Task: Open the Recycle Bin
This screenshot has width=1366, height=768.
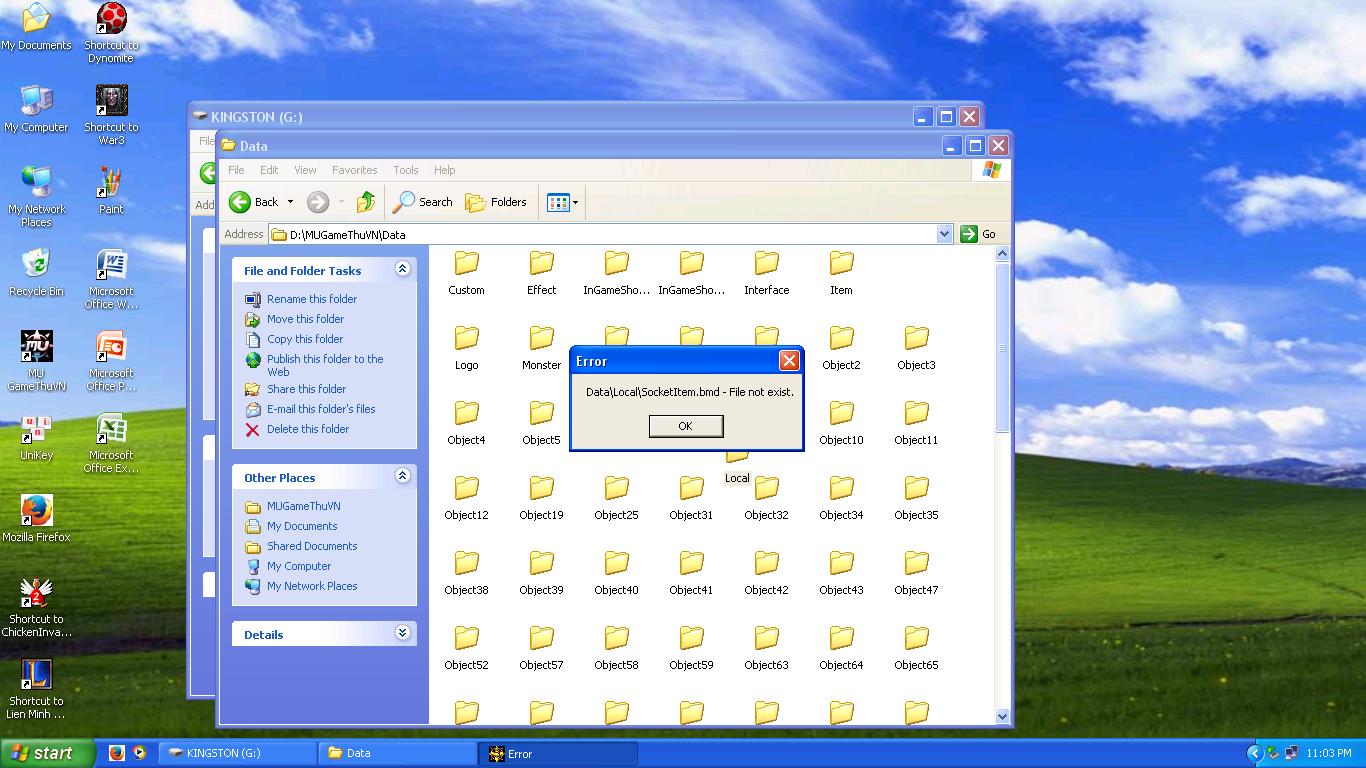Action: [37, 273]
